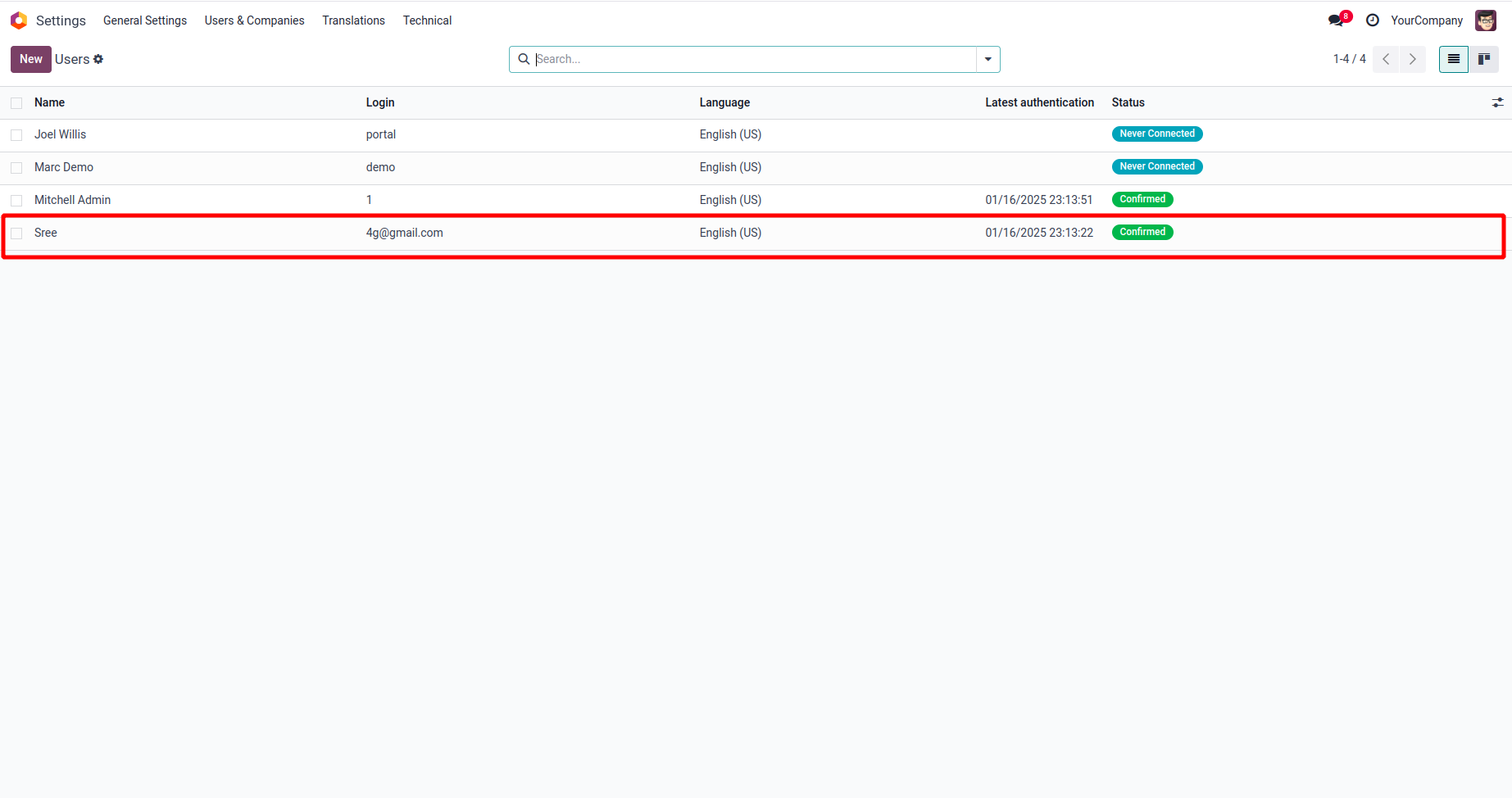The image size is (1512, 798).
Task: Open the Translations menu
Action: 353,20
